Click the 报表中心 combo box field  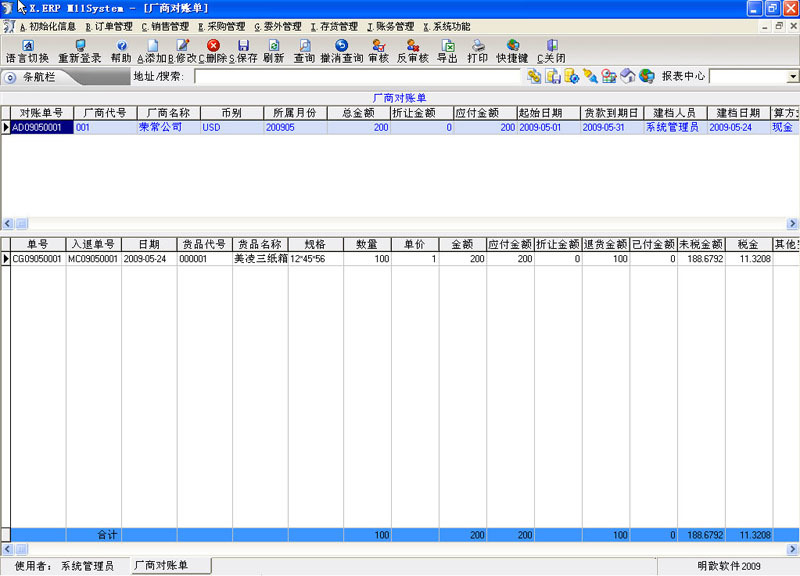pos(748,77)
